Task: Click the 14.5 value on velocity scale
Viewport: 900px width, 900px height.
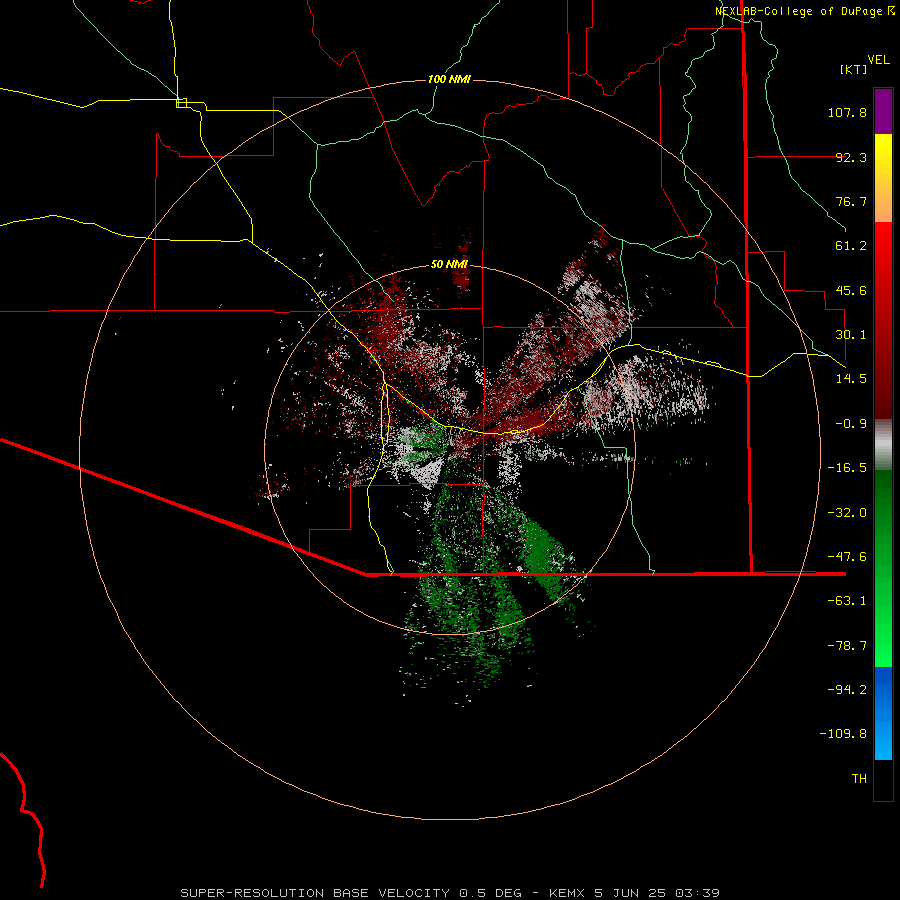Action: [x=851, y=379]
